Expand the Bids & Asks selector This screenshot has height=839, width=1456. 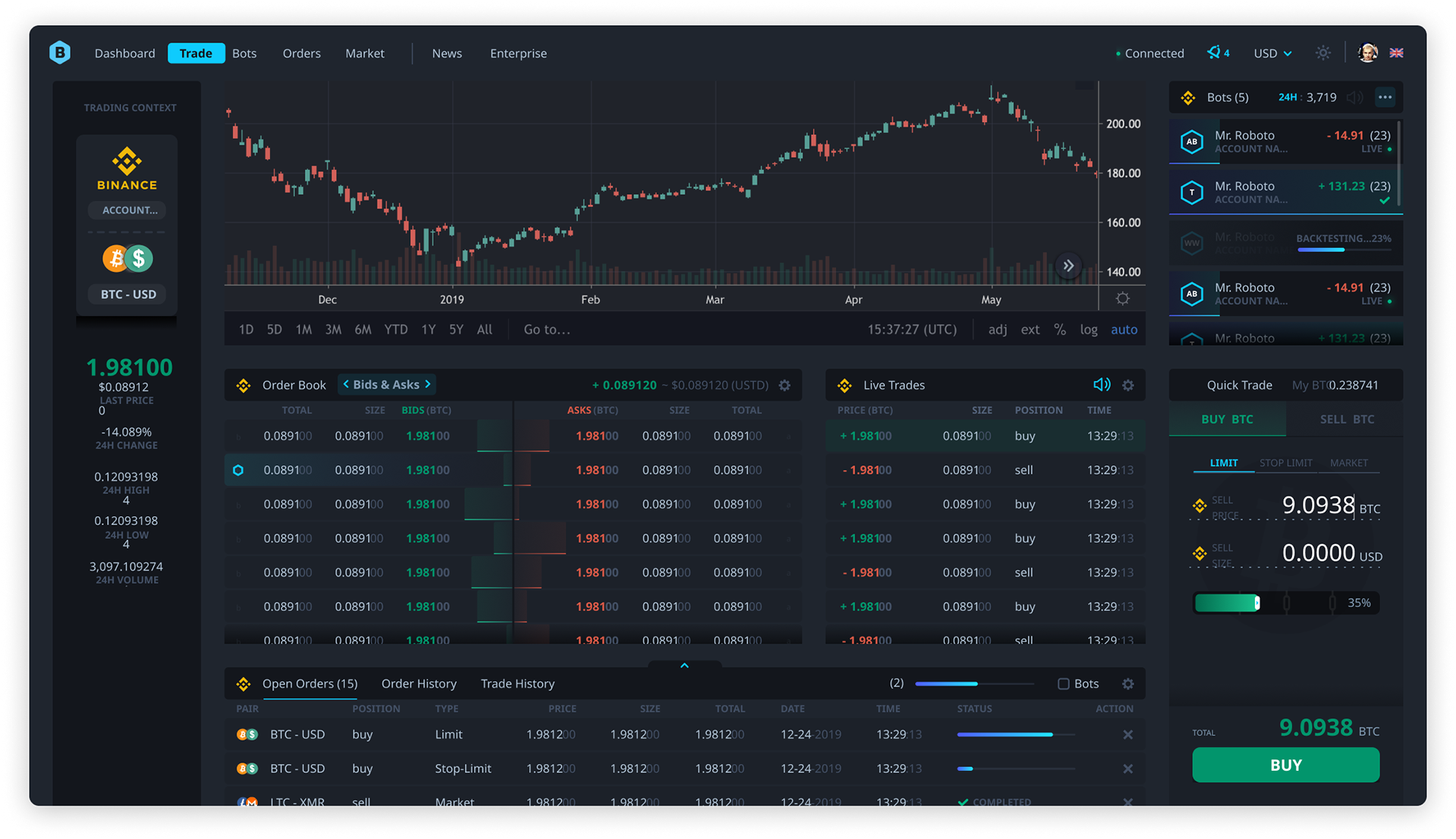coord(387,385)
